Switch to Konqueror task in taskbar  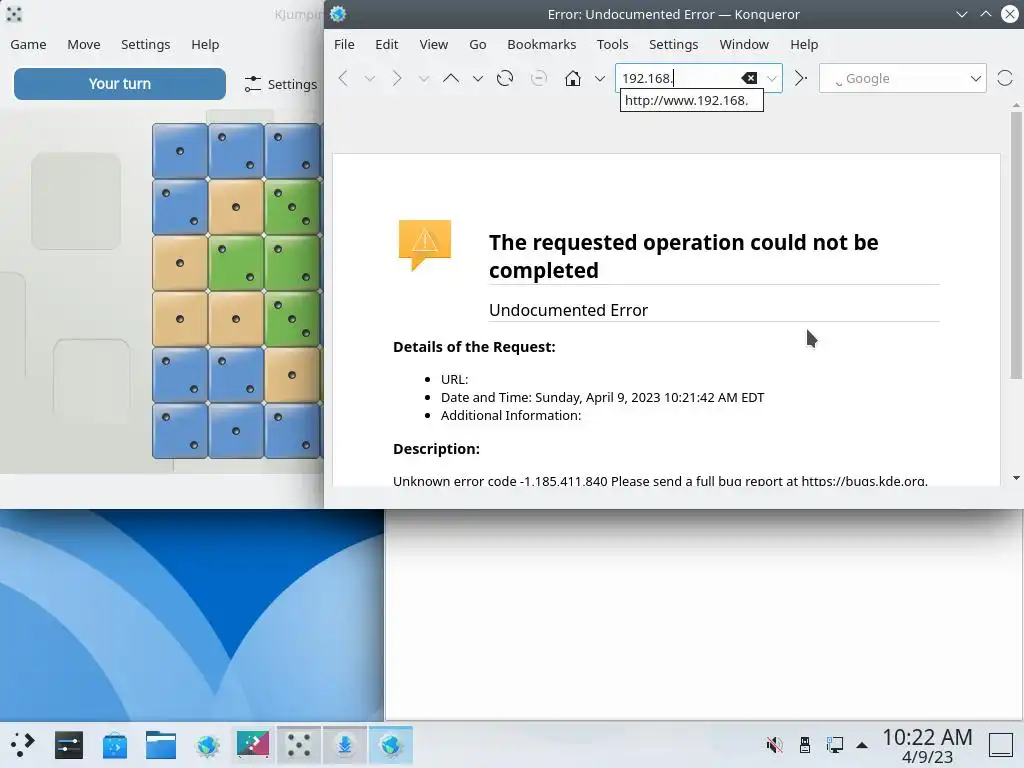[x=391, y=744]
